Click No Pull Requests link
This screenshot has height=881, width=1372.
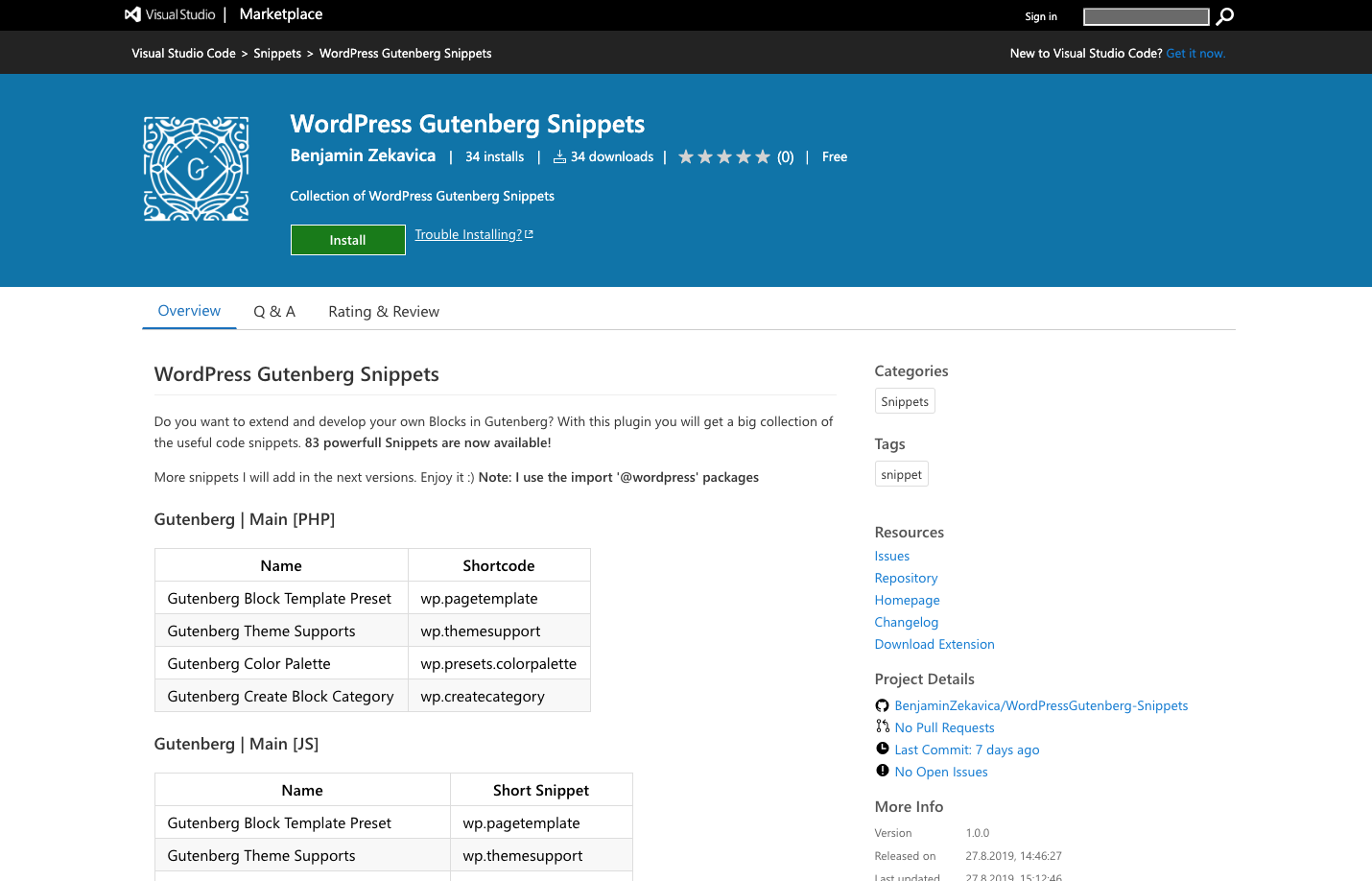pyautogui.click(x=944, y=727)
